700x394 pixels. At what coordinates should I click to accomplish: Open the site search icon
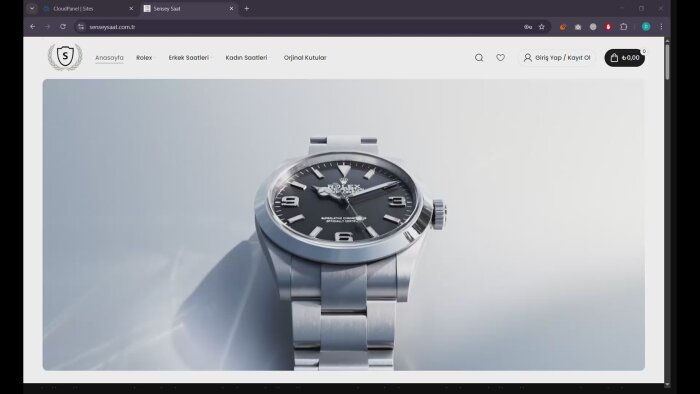click(x=479, y=58)
